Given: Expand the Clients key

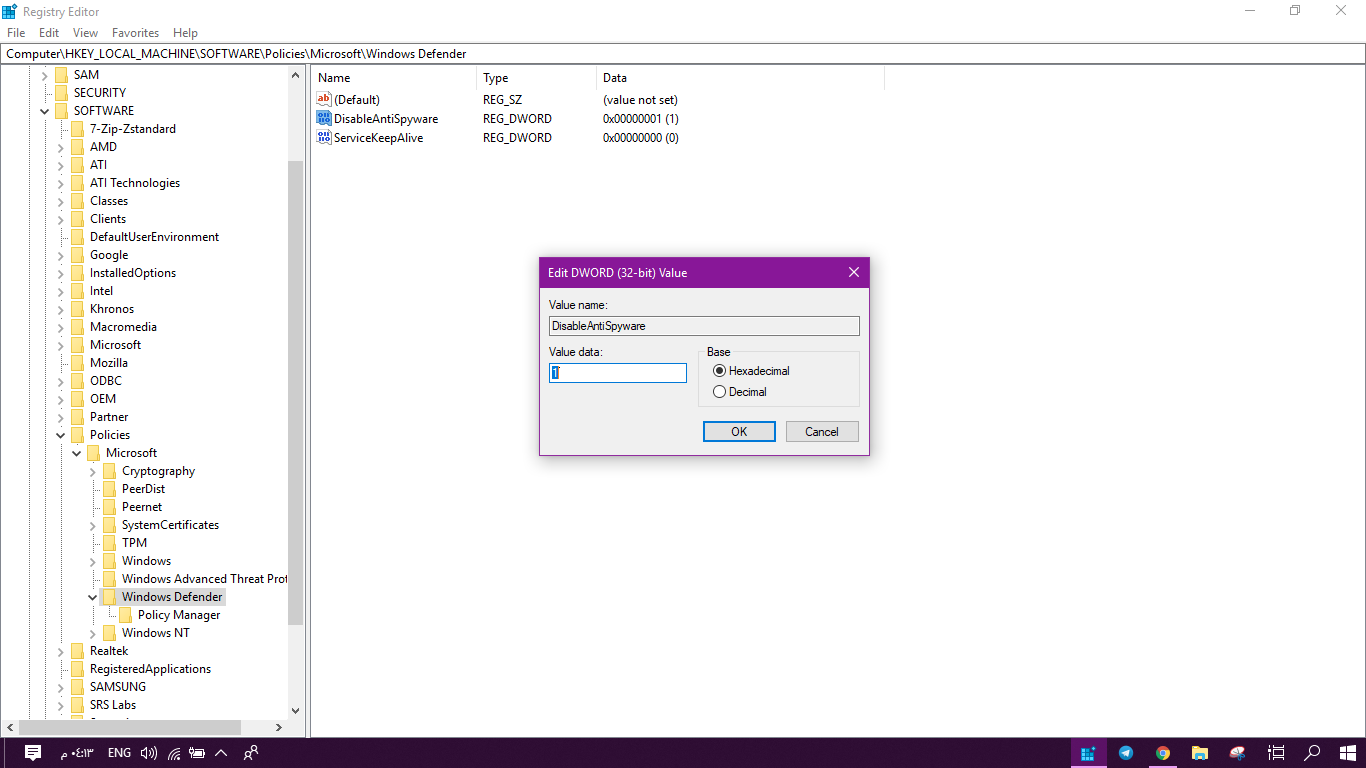Looking at the screenshot, I should click(60, 219).
